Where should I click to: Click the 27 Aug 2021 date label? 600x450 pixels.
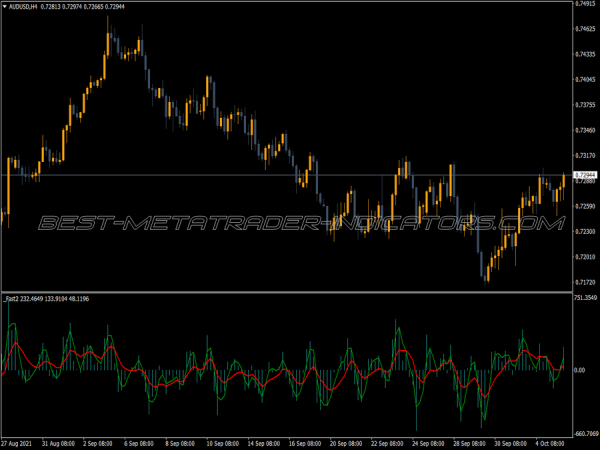pyautogui.click(x=17, y=442)
